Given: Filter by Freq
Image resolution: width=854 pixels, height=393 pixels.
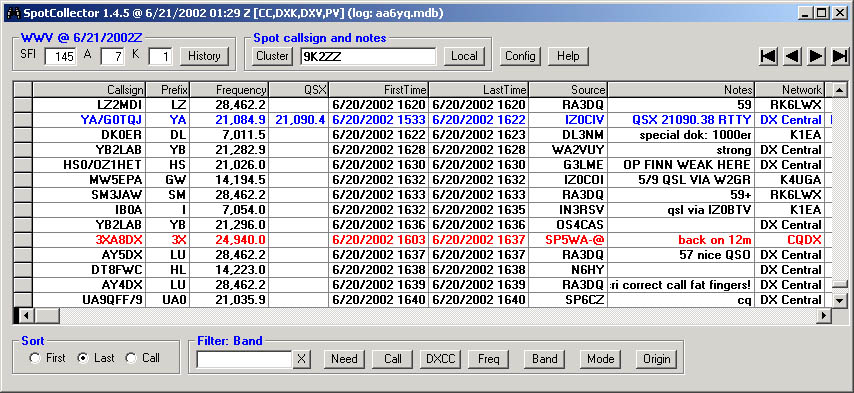Looking at the screenshot, I should [489, 358].
